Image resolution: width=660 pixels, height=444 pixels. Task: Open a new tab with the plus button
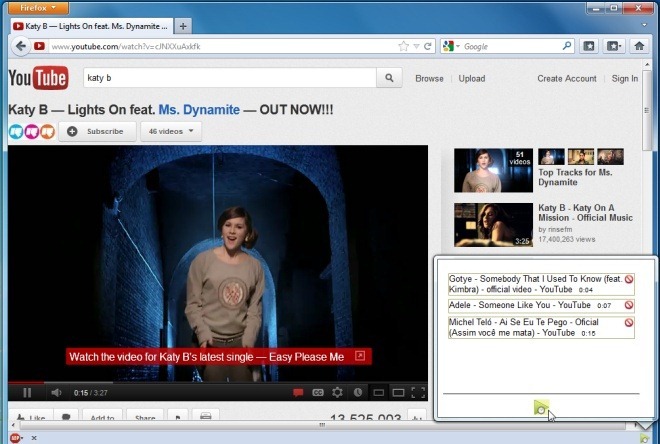point(183,26)
